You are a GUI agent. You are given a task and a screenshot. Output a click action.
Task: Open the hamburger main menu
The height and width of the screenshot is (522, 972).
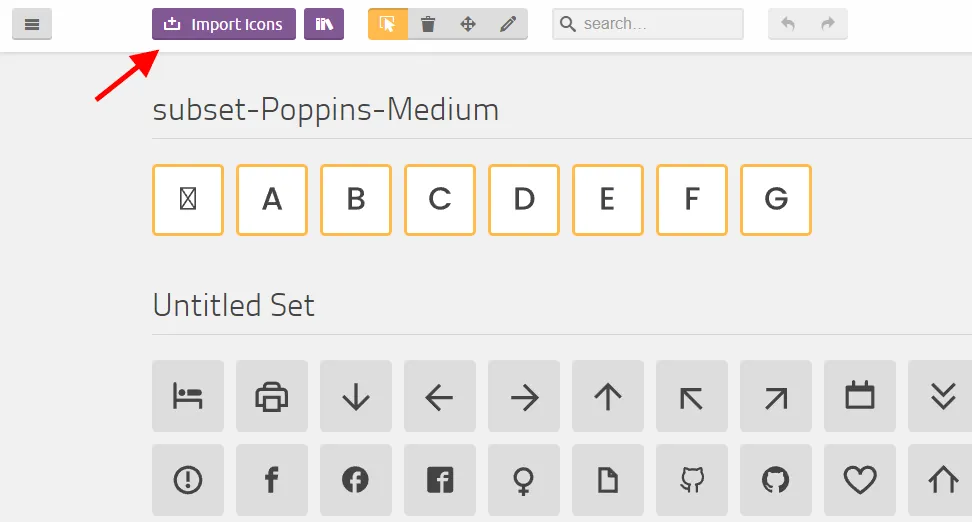click(32, 24)
